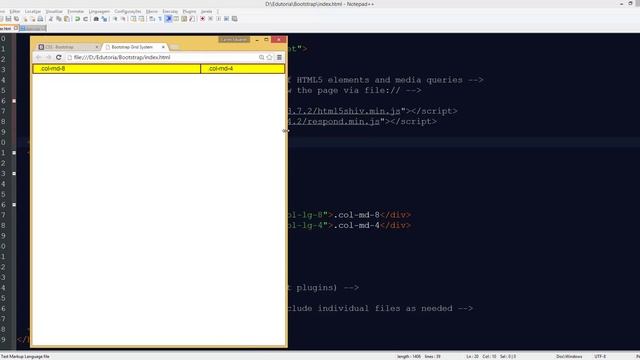Bookmark page with the star icon
Image resolution: width=640 pixels, height=360 pixels.
269,58
